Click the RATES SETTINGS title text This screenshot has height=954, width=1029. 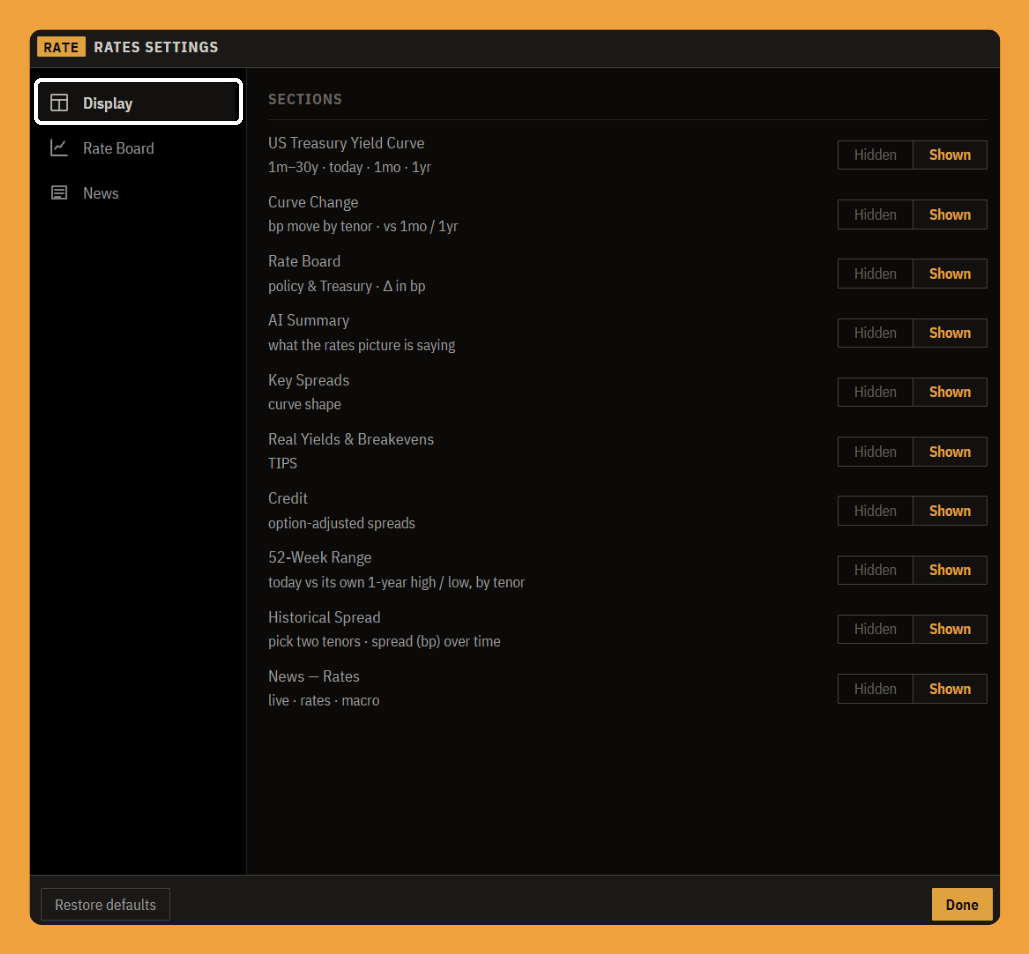coord(156,47)
